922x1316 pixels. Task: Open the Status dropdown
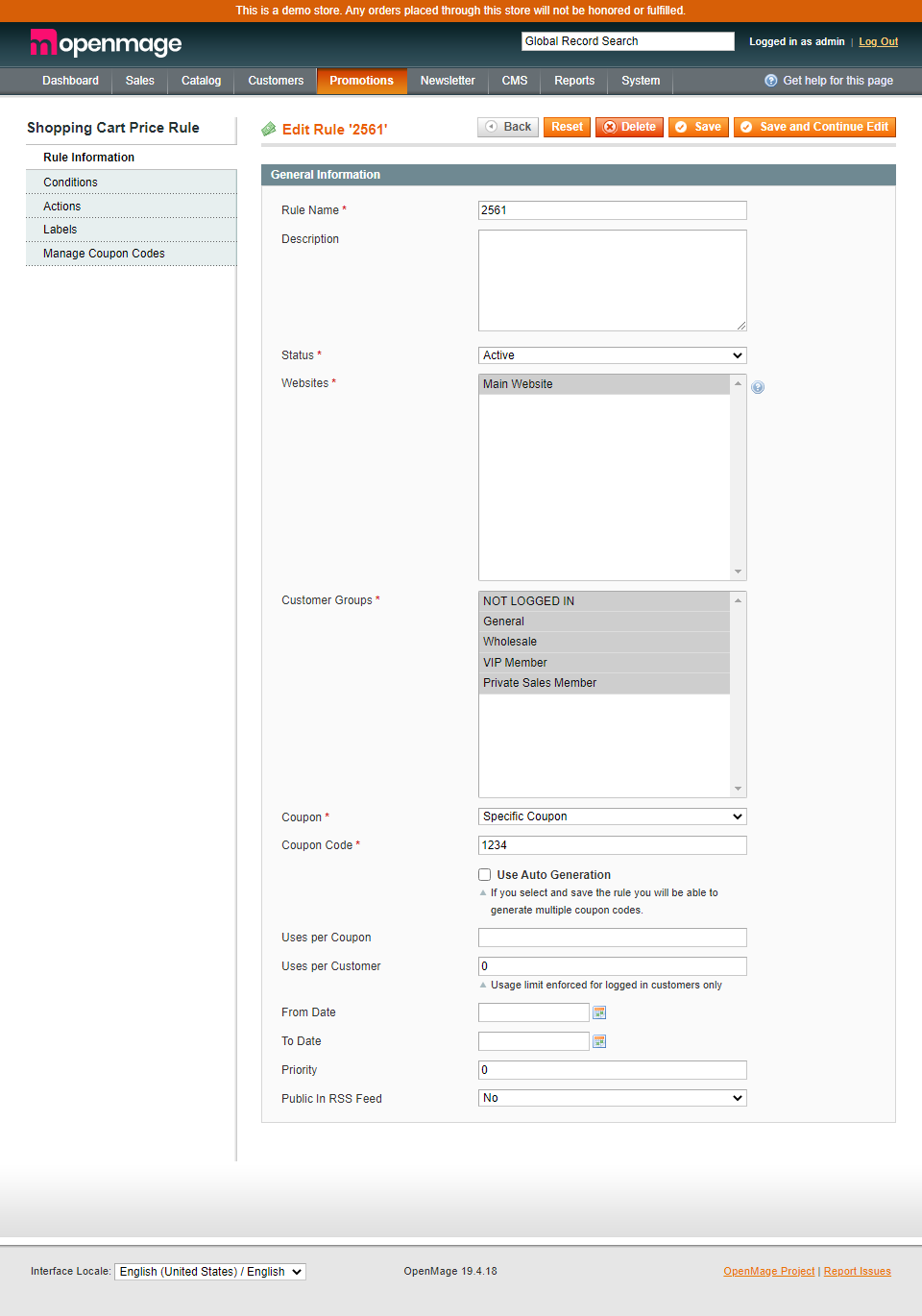tap(612, 354)
